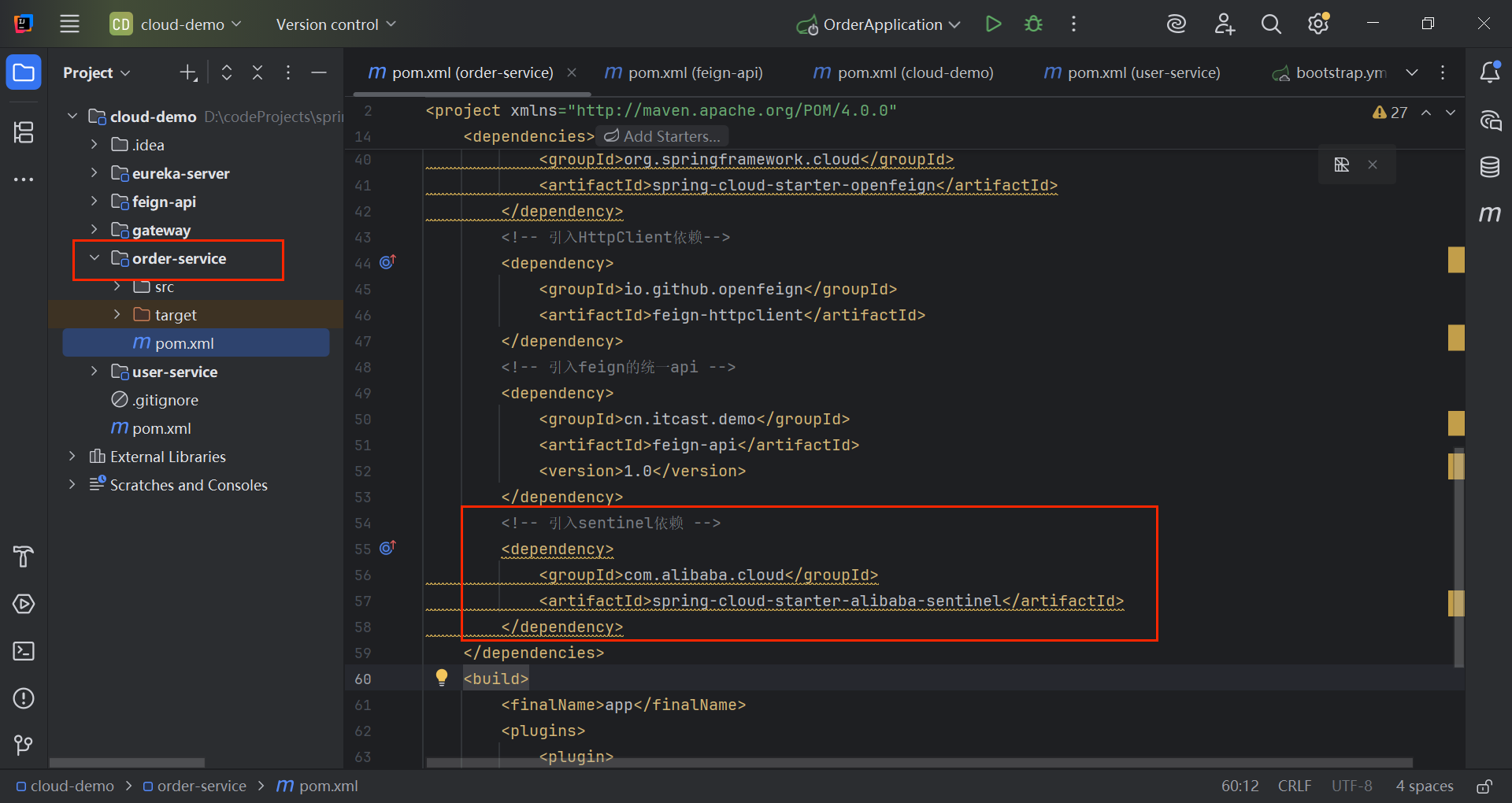Screen dimensions: 1512x803
Task: Hide the Project tool window
Action: 319,73
